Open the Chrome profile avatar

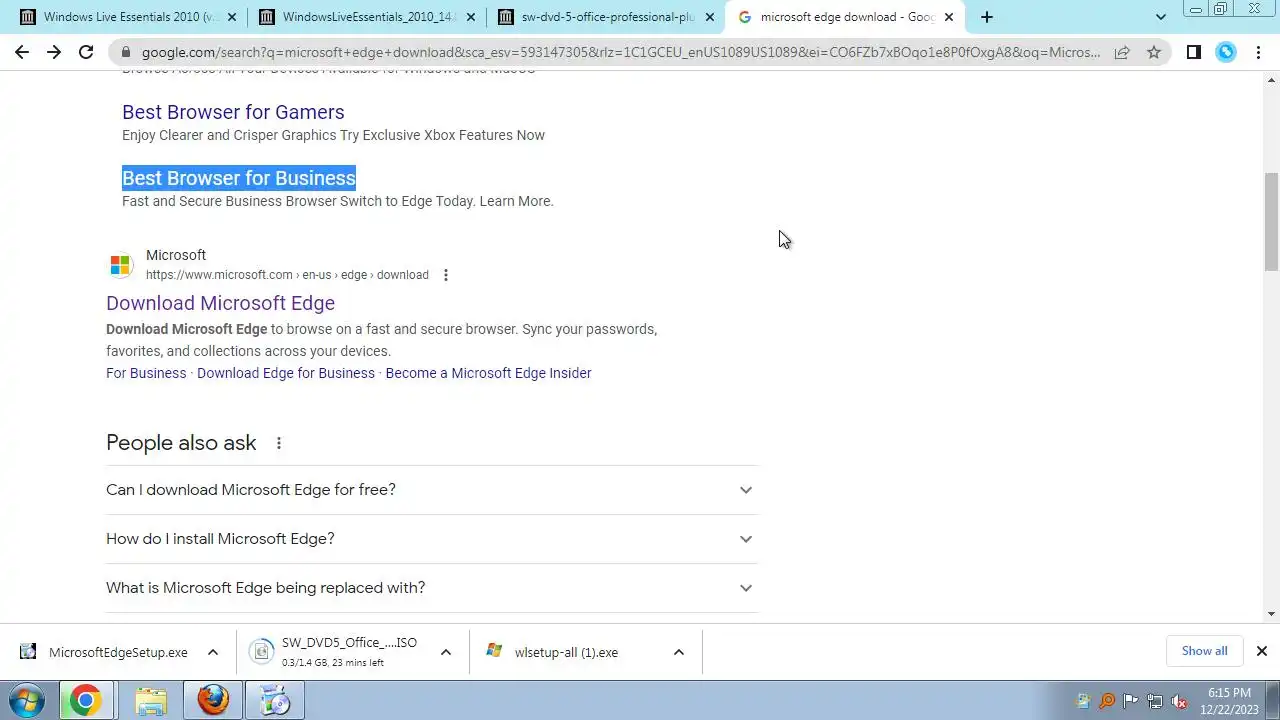(x=1226, y=52)
